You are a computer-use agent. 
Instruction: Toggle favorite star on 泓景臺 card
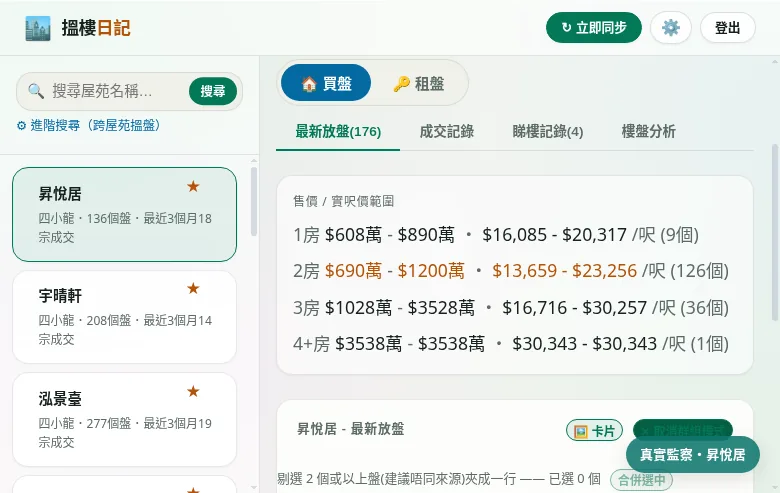pos(193,392)
